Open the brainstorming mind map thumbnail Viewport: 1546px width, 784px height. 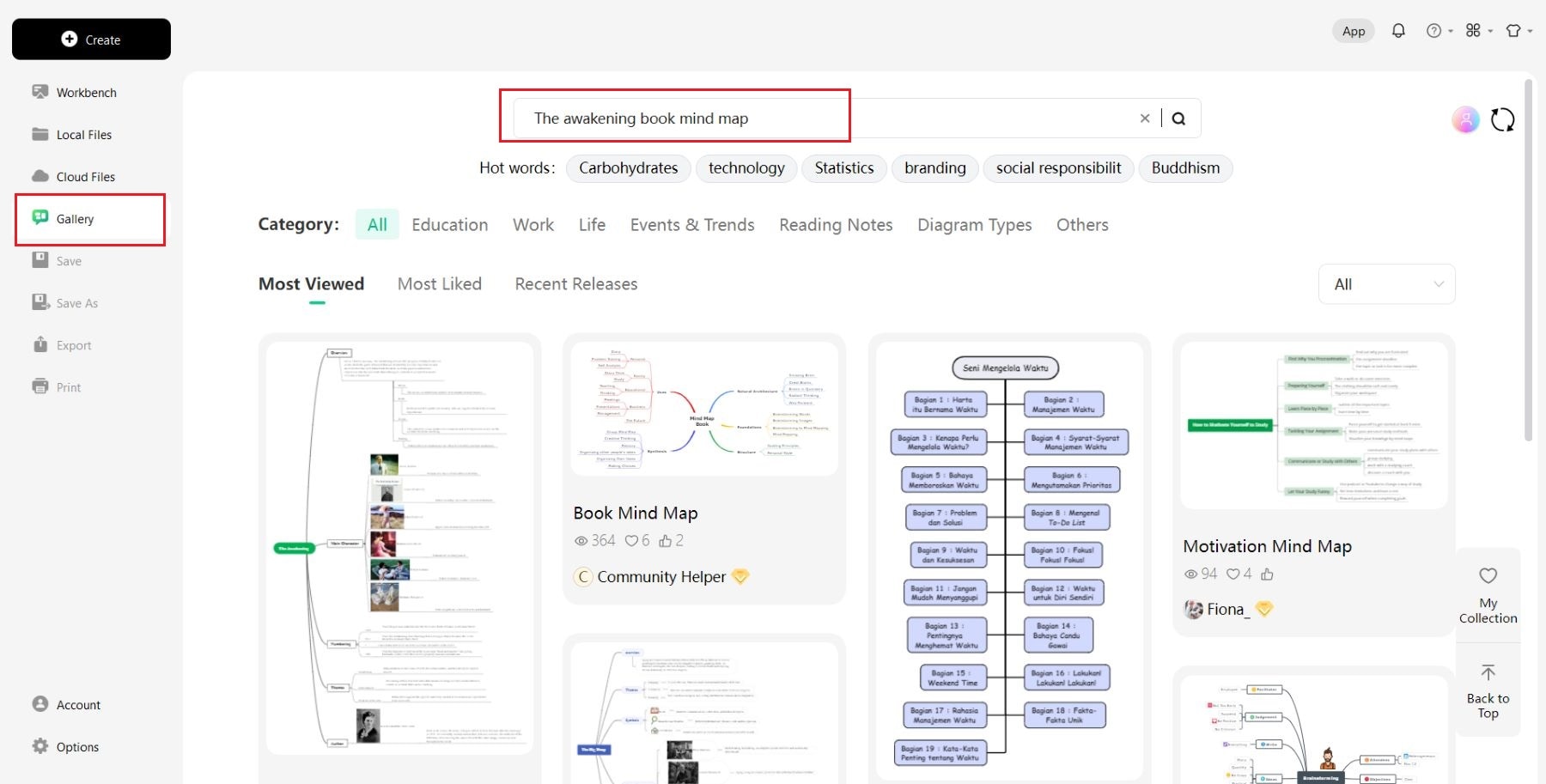pos(1314,730)
